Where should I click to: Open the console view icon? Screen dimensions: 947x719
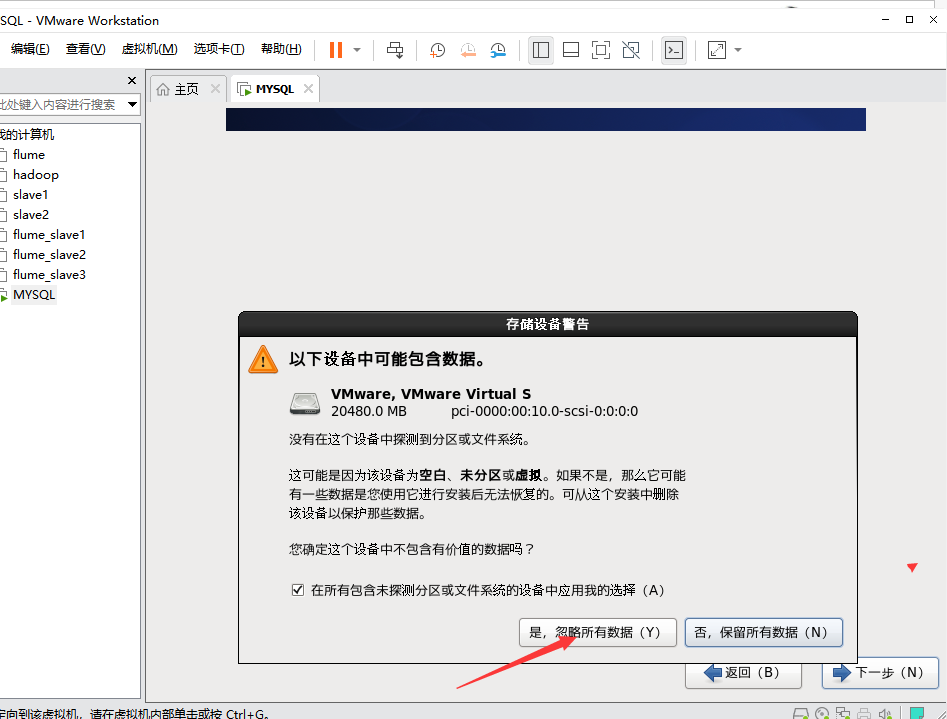(x=673, y=50)
